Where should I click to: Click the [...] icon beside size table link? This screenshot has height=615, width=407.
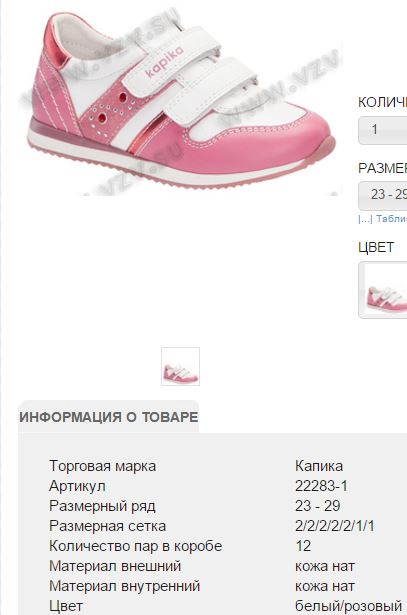[365, 219]
